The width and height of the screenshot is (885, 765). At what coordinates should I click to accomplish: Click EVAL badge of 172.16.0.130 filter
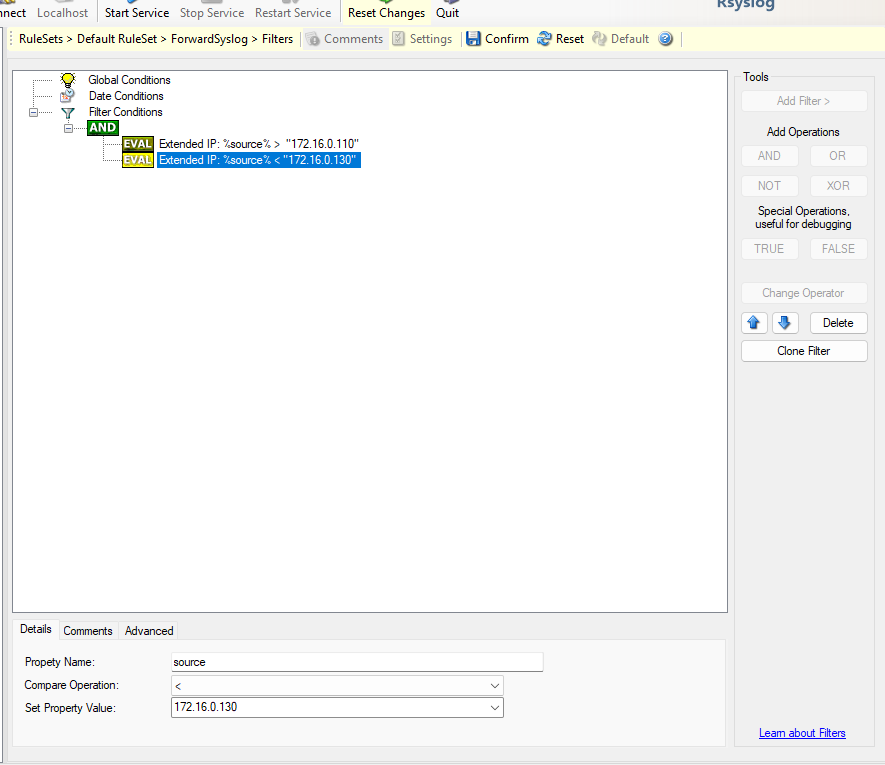click(138, 160)
